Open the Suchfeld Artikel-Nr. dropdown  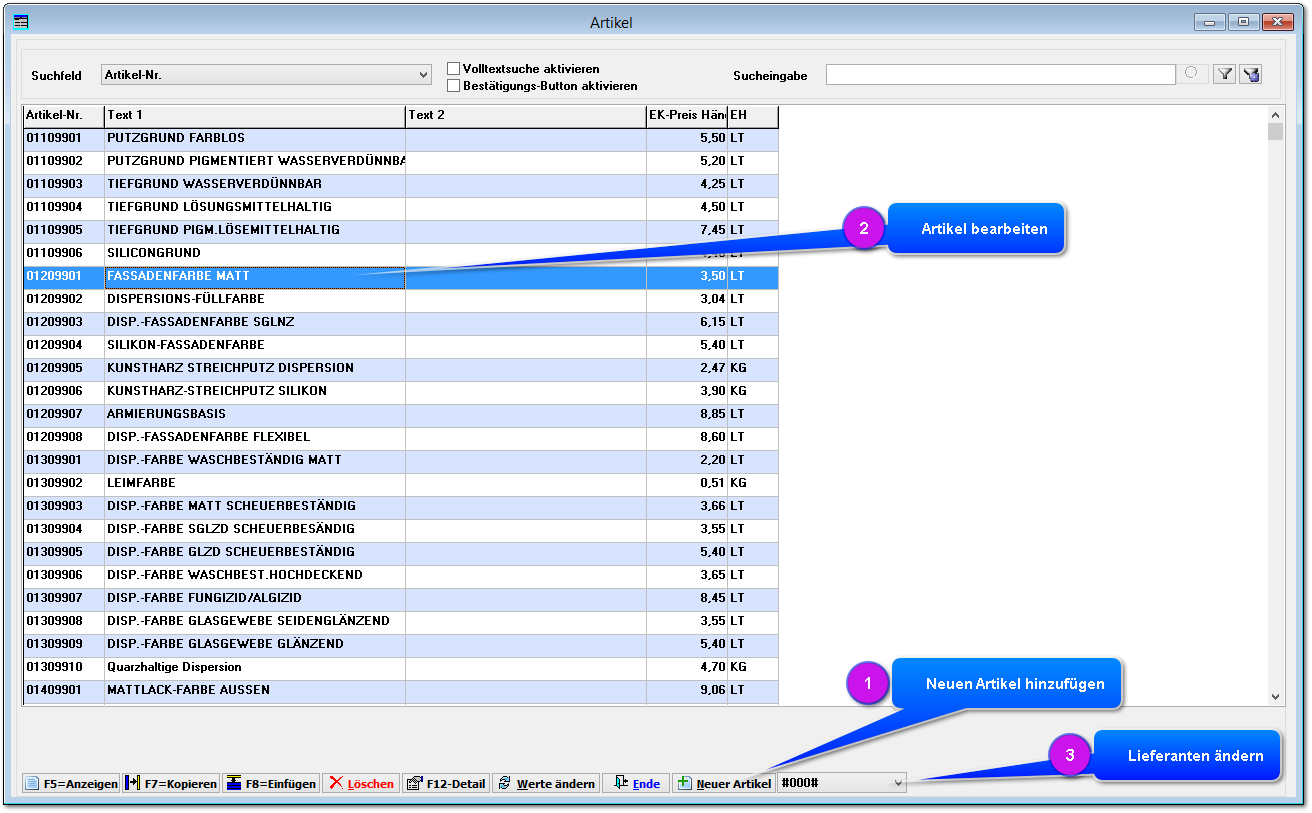point(266,75)
